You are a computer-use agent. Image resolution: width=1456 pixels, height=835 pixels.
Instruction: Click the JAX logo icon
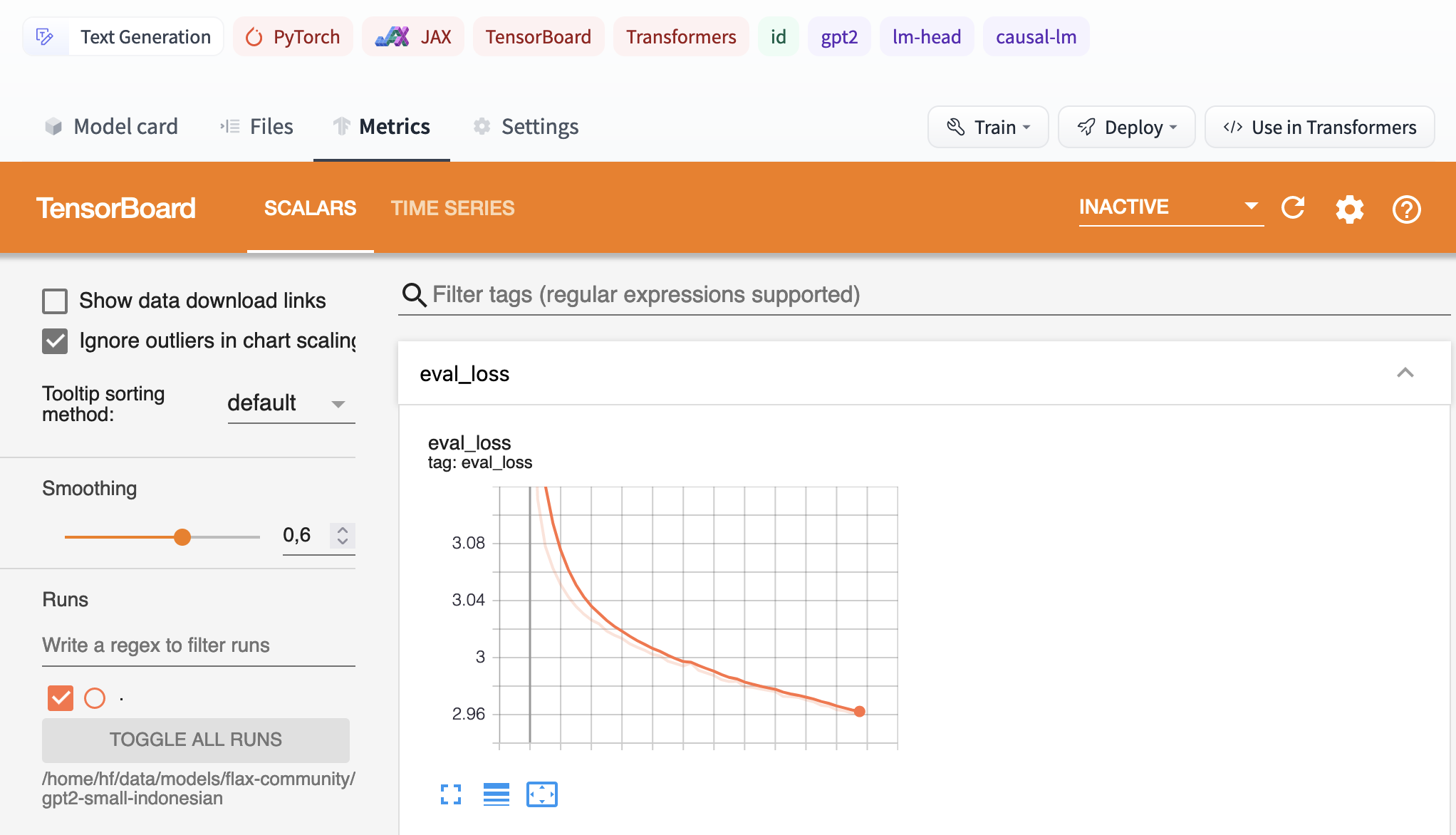(x=392, y=37)
